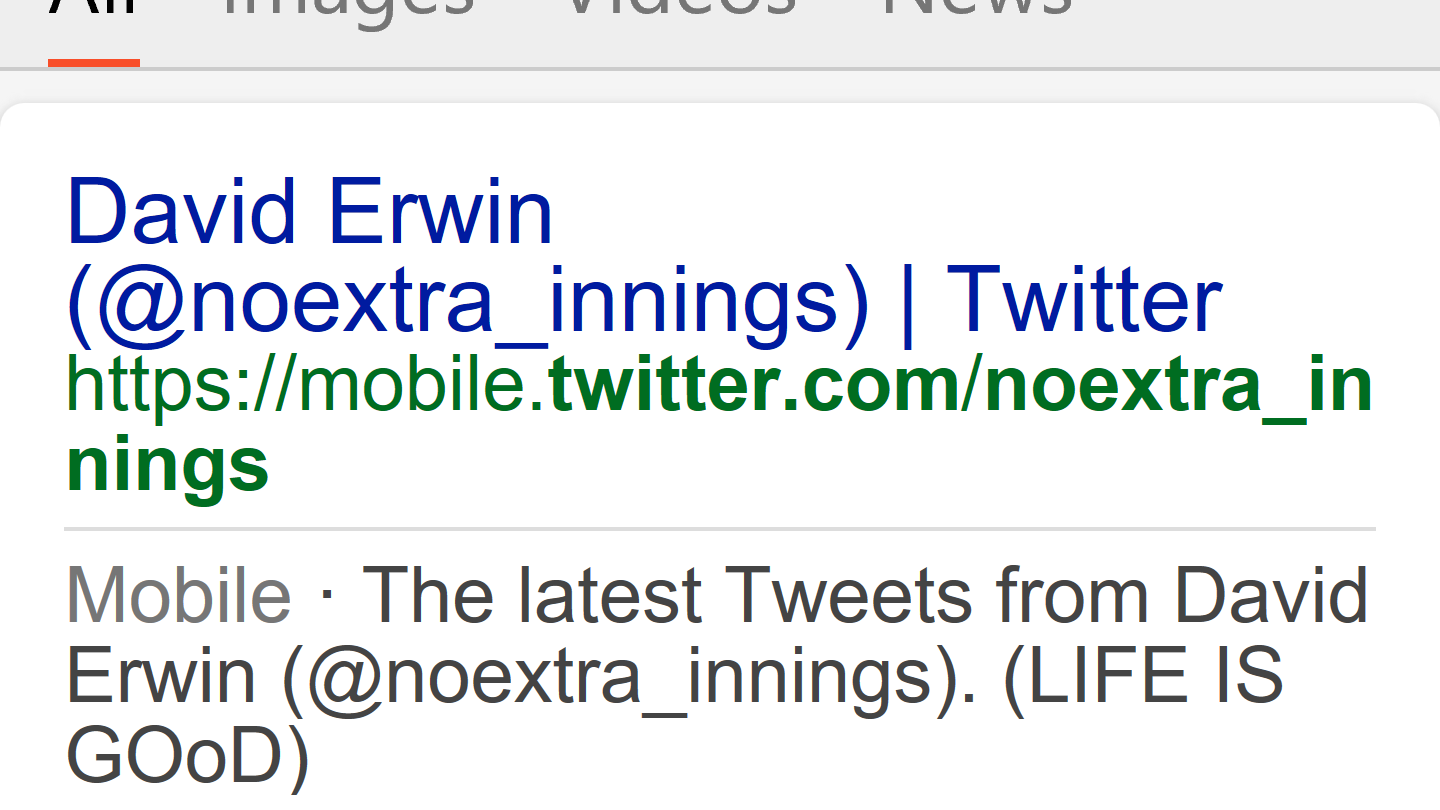
Task: Select the News search tab
Action: pyautogui.click(x=977, y=10)
